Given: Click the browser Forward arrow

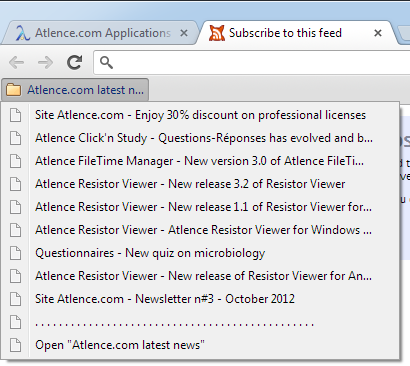Looking at the screenshot, I should pos(45,62).
